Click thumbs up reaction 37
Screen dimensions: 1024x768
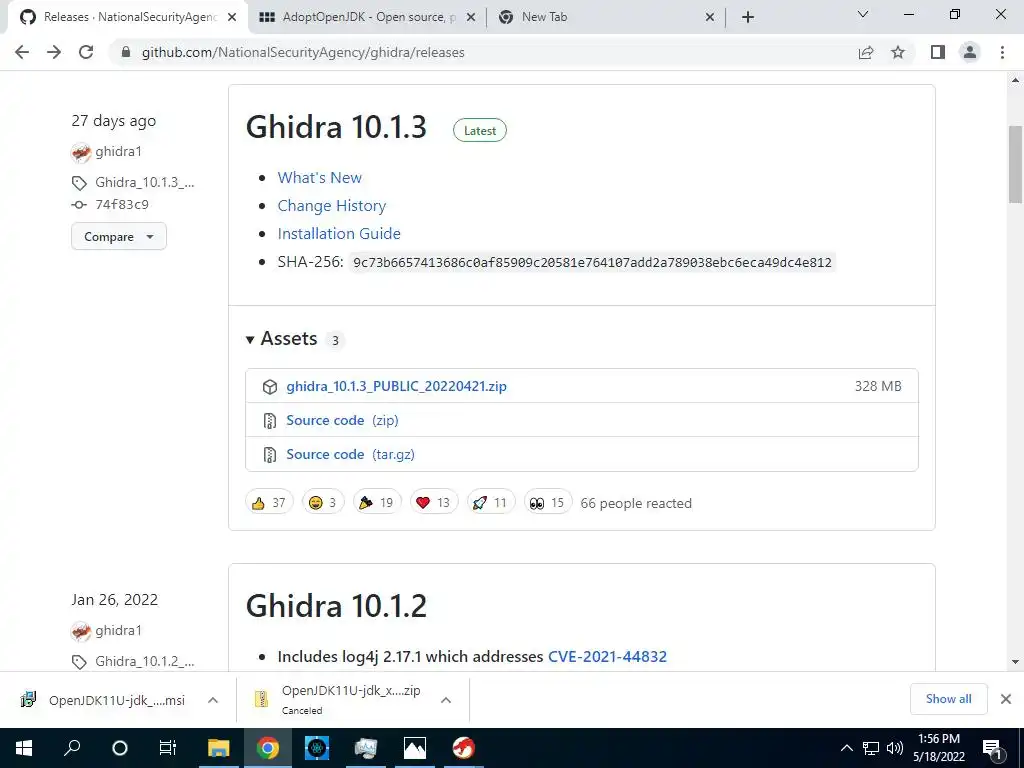pyautogui.click(x=269, y=502)
